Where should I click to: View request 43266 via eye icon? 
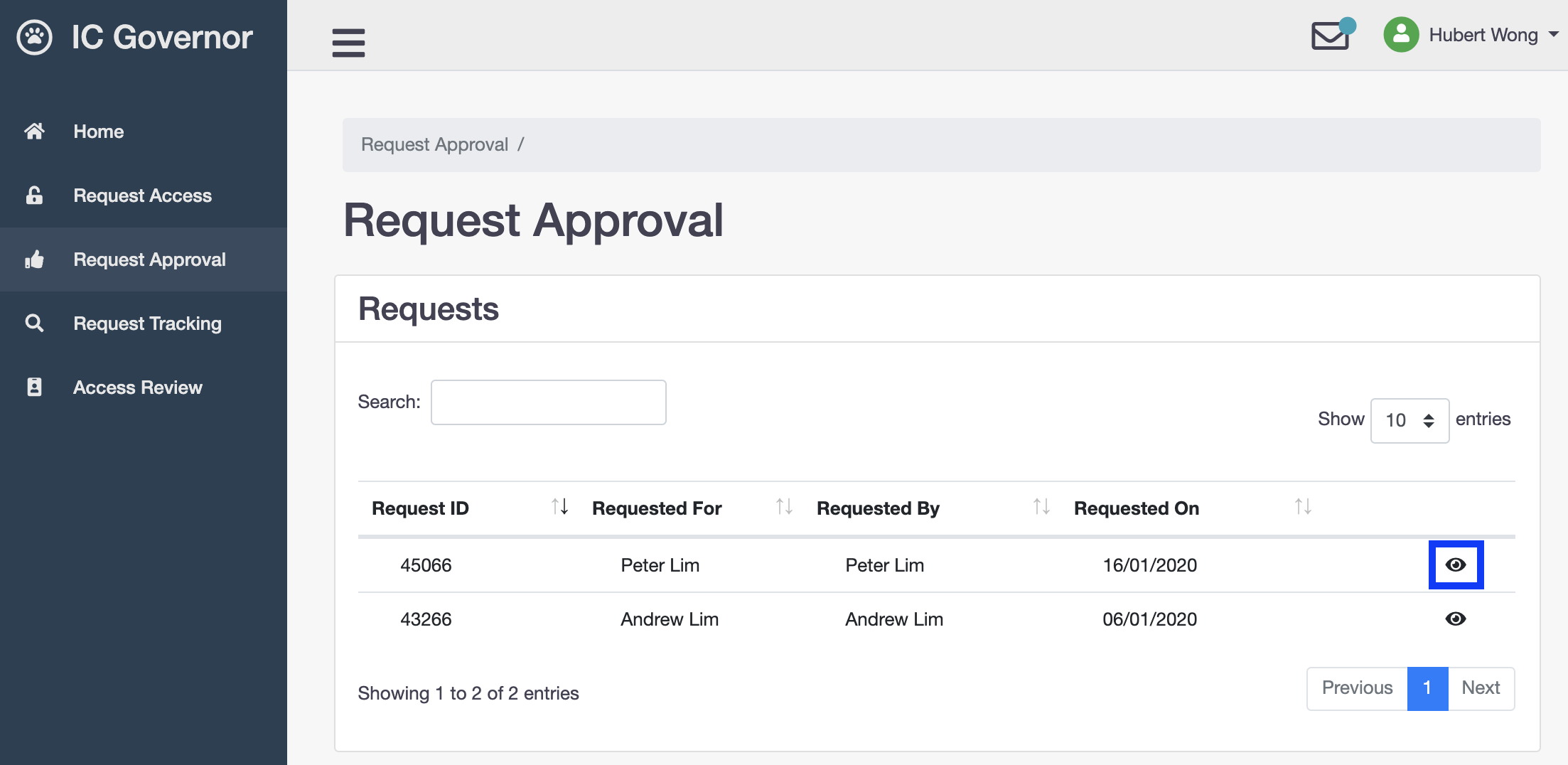1456,619
